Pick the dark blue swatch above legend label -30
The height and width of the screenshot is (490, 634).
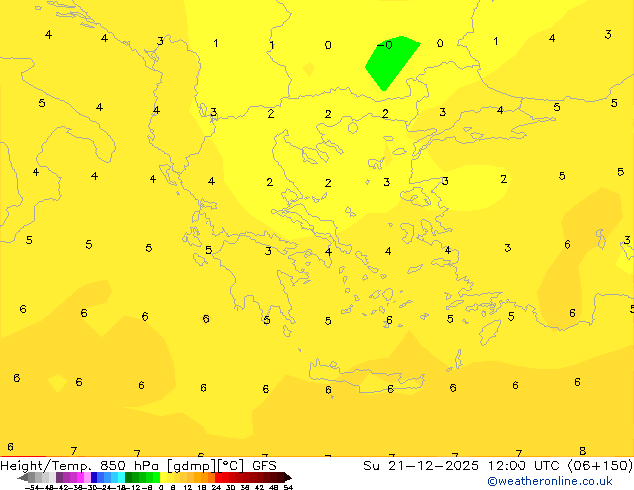coord(94,477)
